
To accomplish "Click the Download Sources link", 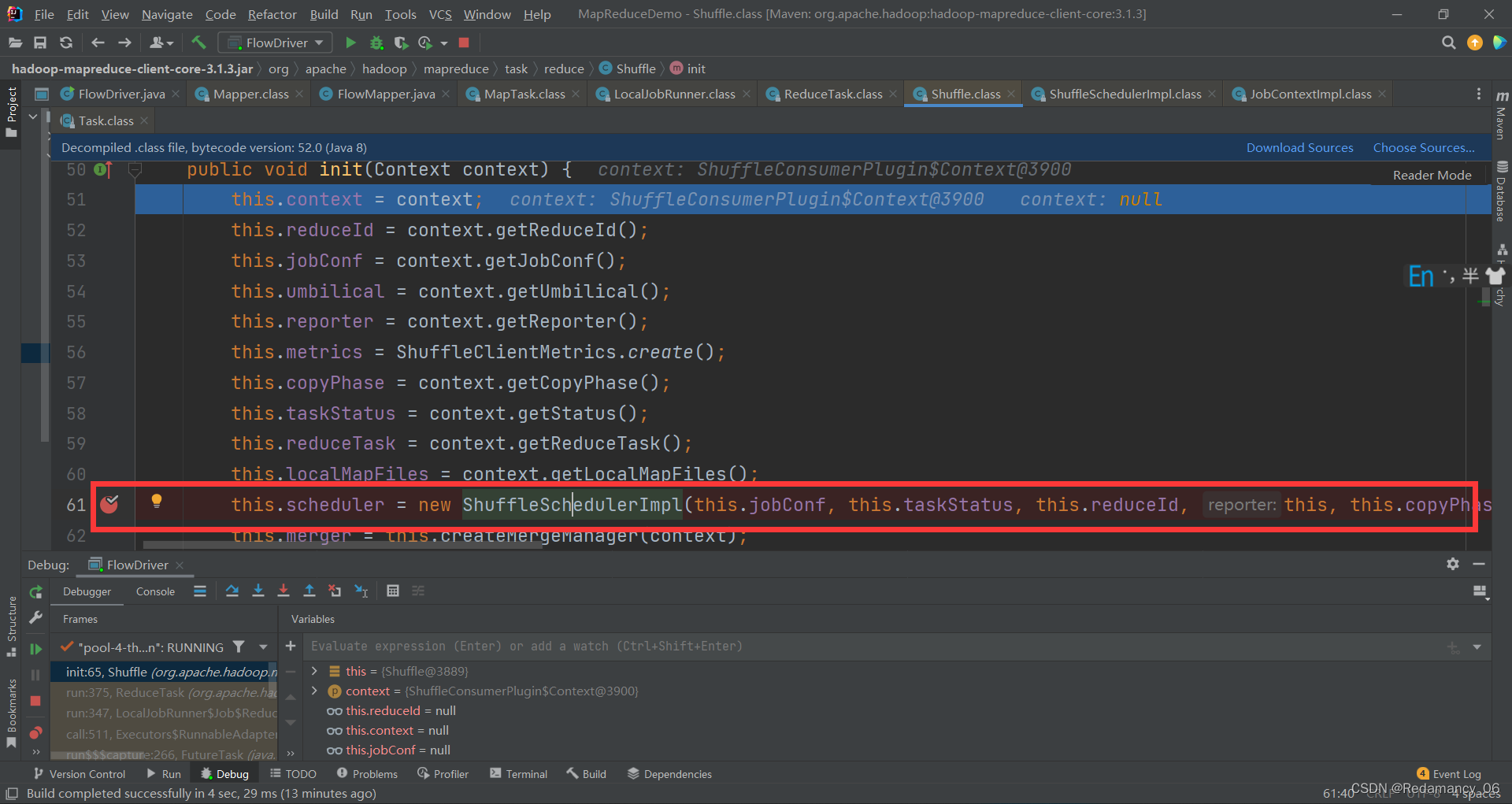I will click(1299, 147).
